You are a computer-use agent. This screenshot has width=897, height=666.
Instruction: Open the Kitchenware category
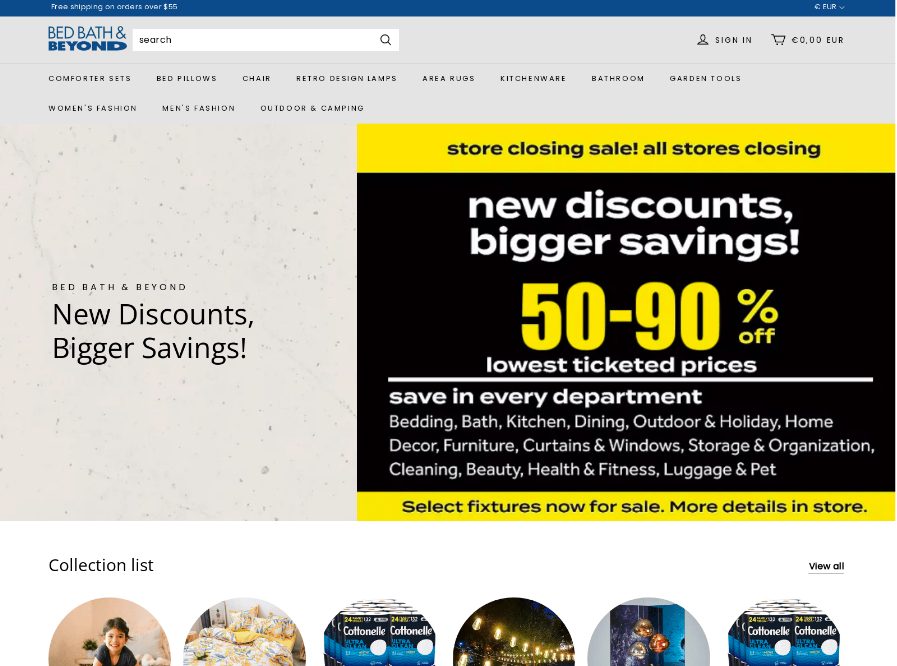533,78
